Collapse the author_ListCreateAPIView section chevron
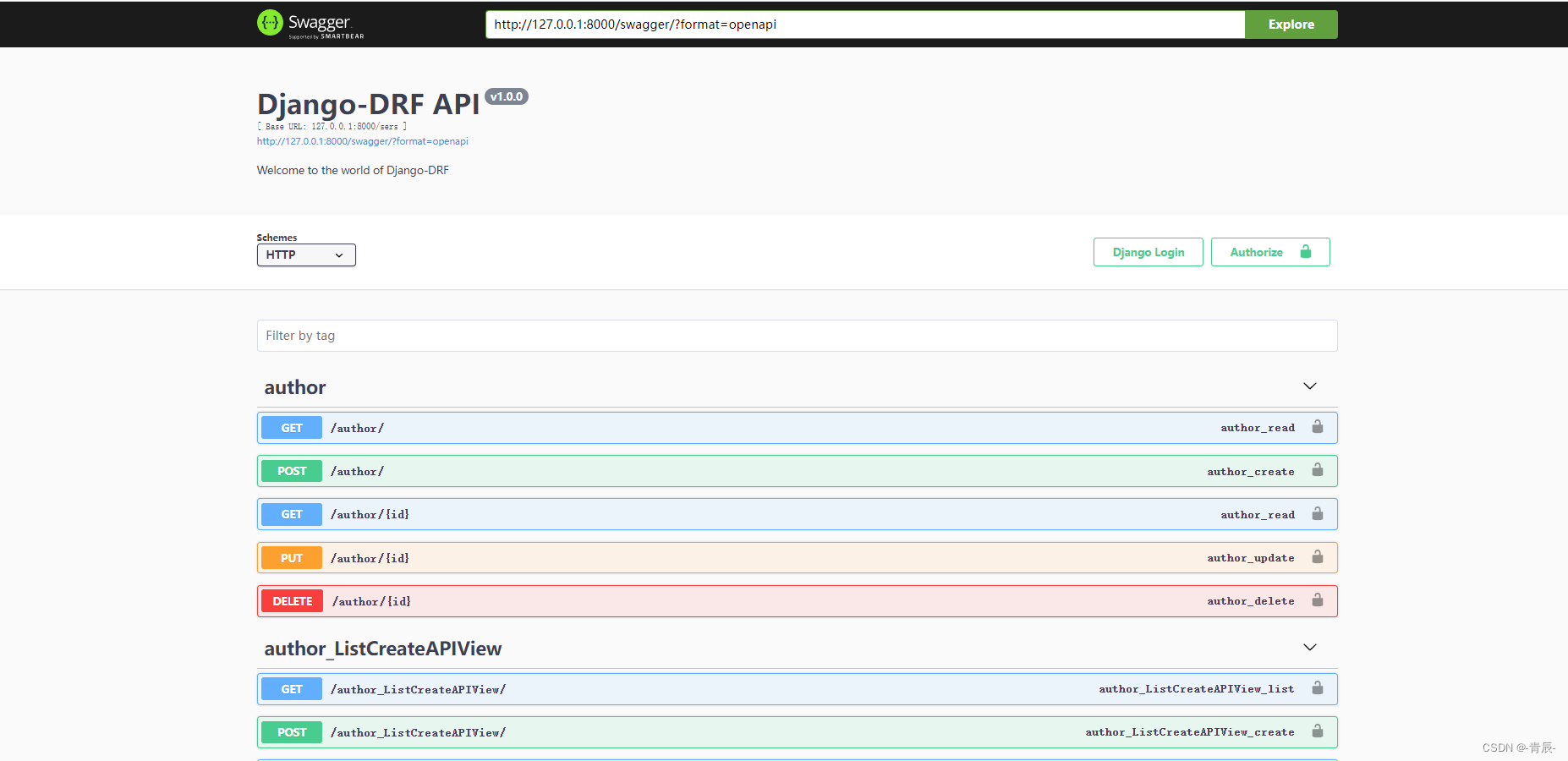The height and width of the screenshot is (761, 1568). [x=1310, y=648]
